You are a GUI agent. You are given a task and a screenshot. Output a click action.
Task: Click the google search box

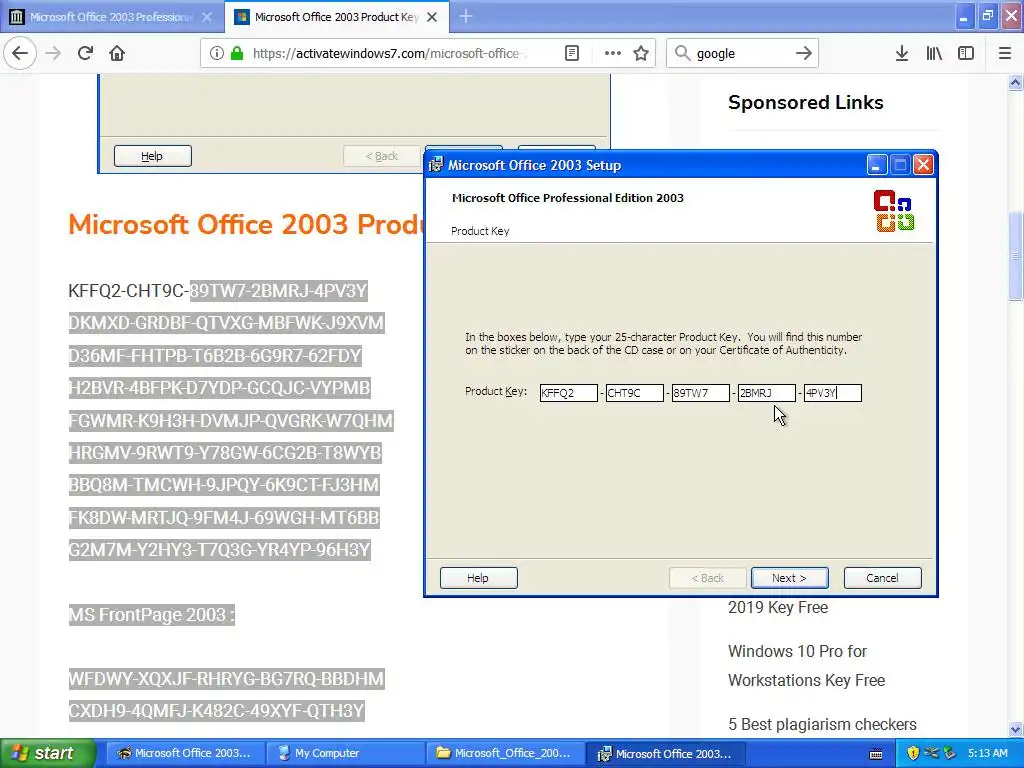(741, 54)
